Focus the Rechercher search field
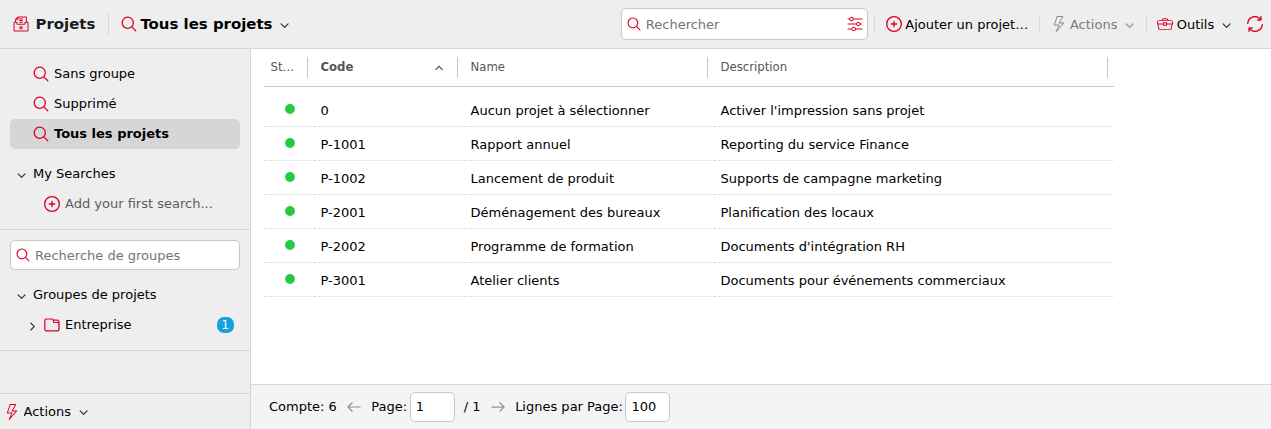The height and width of the screenshot is (429, 1271). [744, 24]
